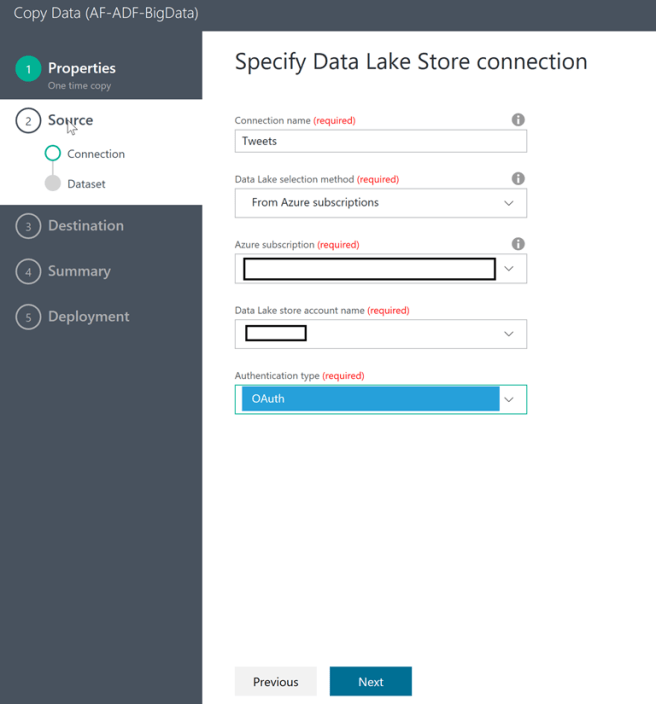This screenshot has width=656, height=704.
Task: Click the Connection name text field
Action: pos(380,141)
